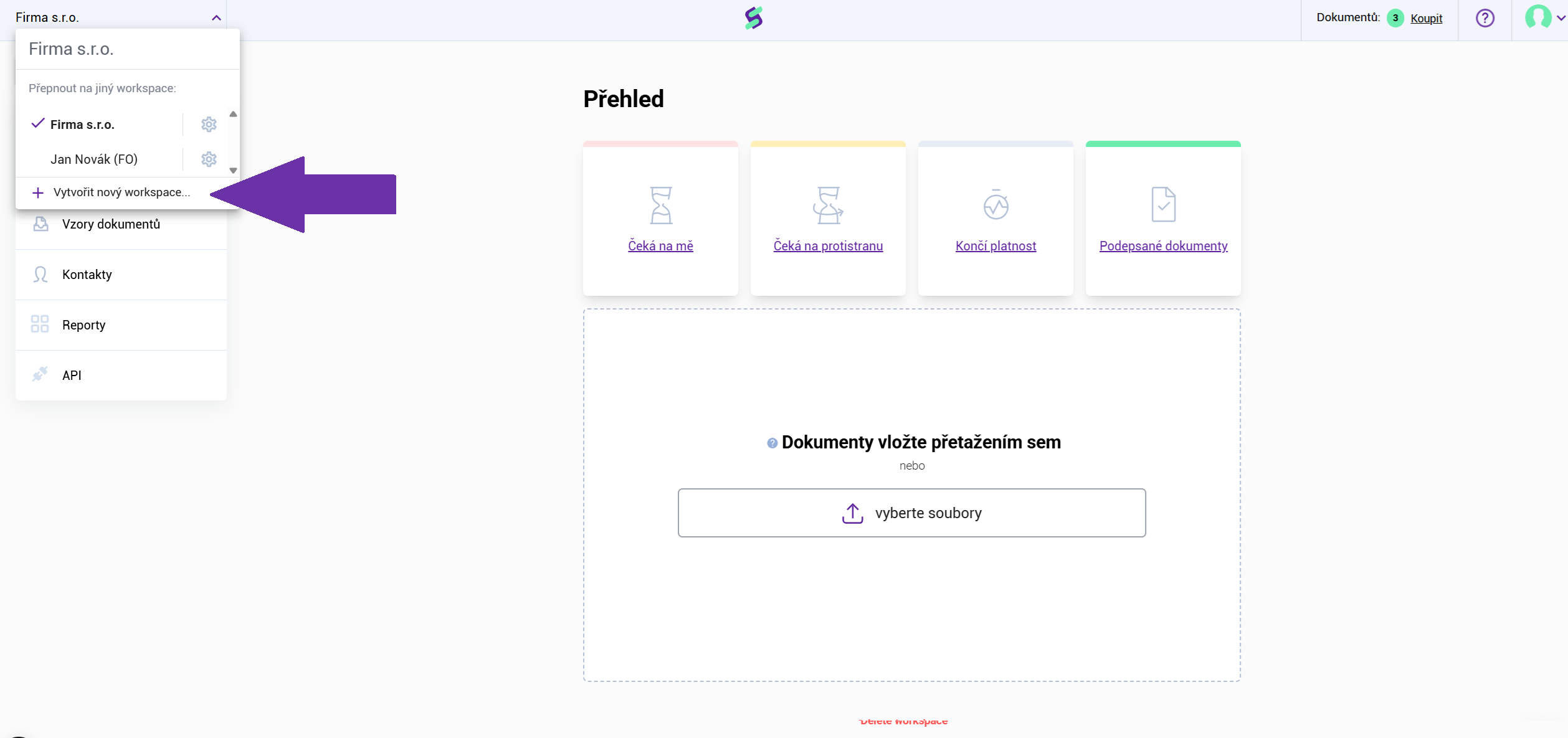Click the Signi logo in header
Screen dimensions: 1568x738
point(754,18)
